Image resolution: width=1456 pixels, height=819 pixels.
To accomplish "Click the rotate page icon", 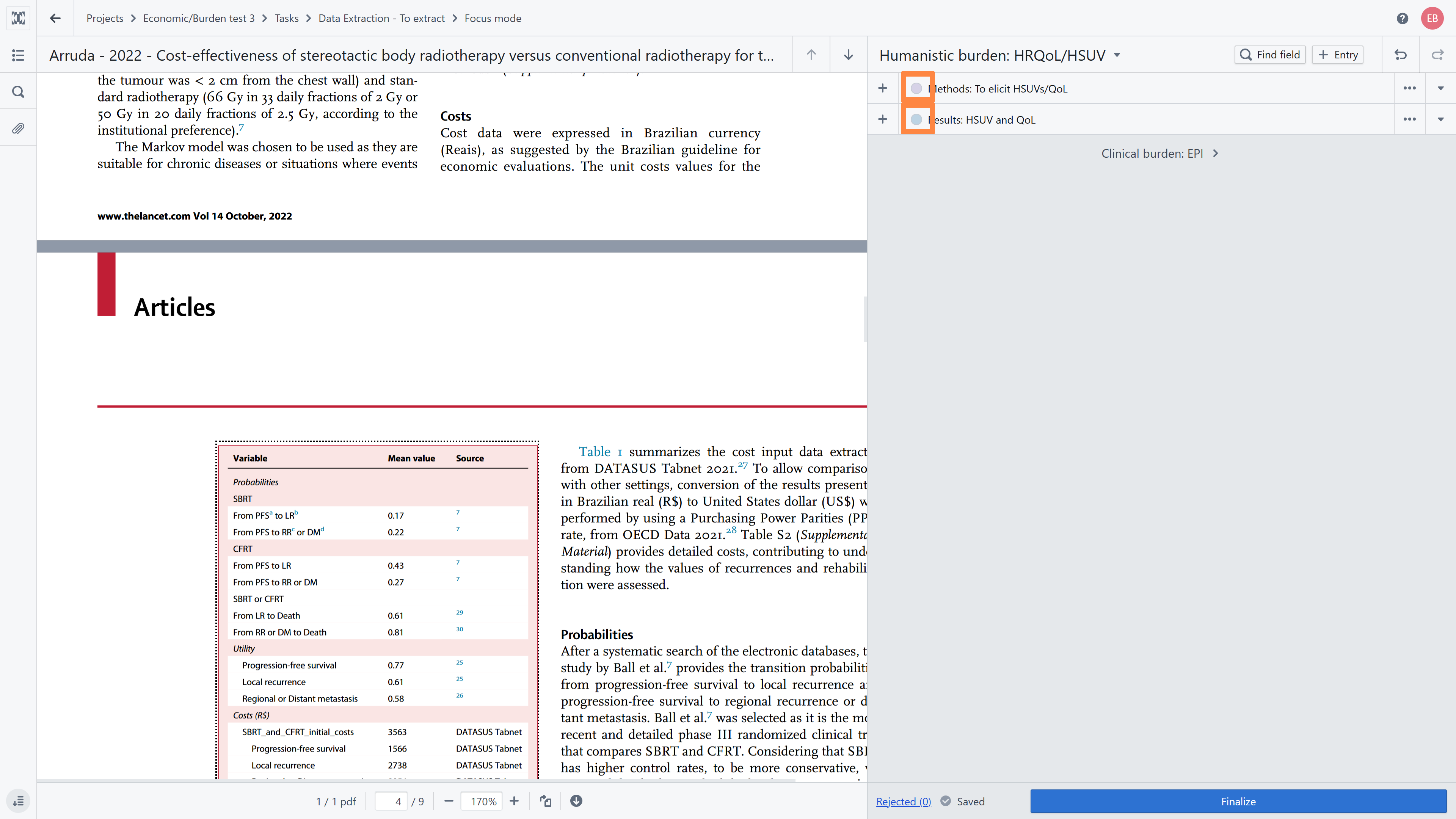I will click(546, 801).
